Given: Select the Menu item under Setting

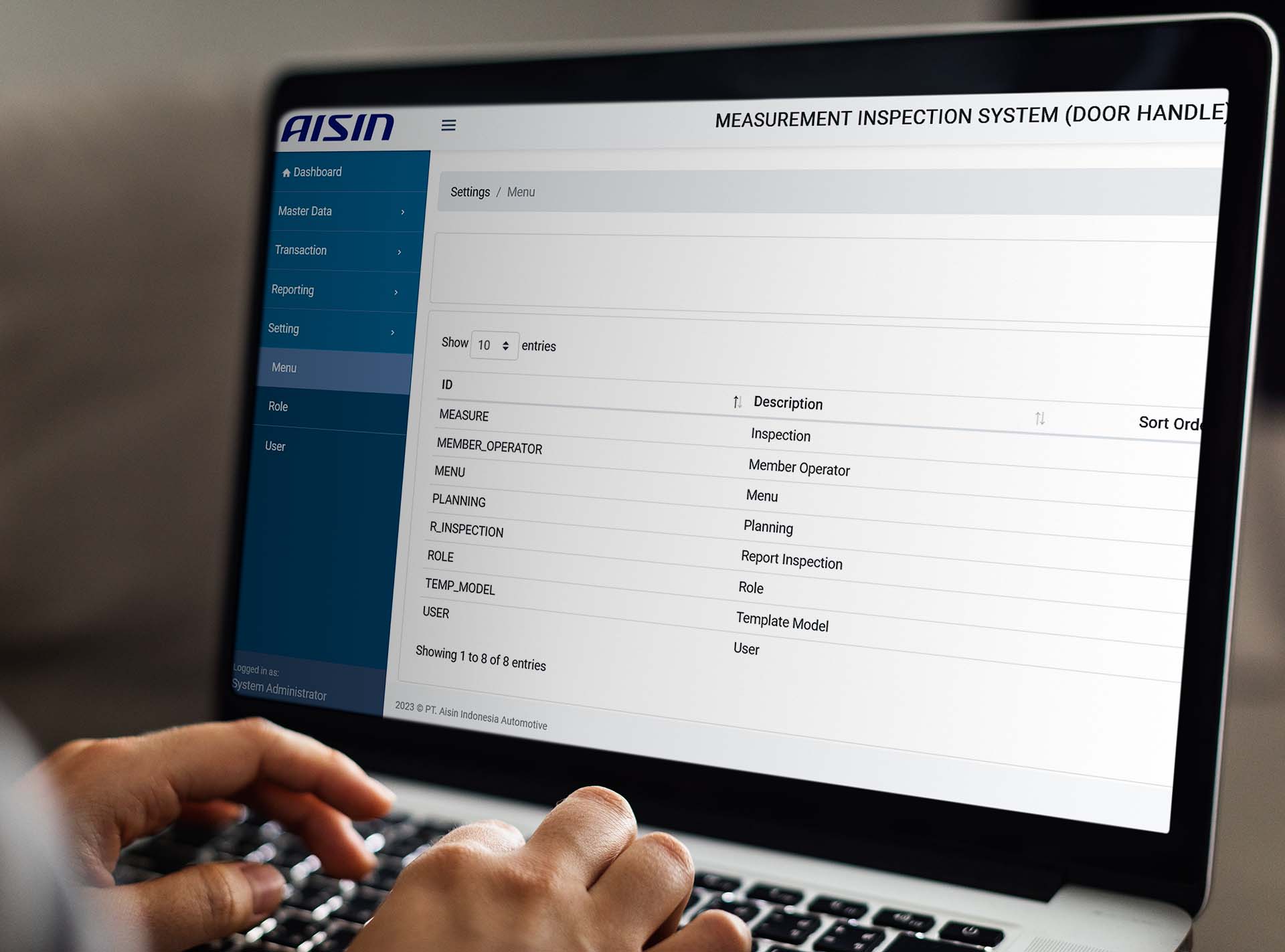Looking at the screenshot, I should pos(285,367).
